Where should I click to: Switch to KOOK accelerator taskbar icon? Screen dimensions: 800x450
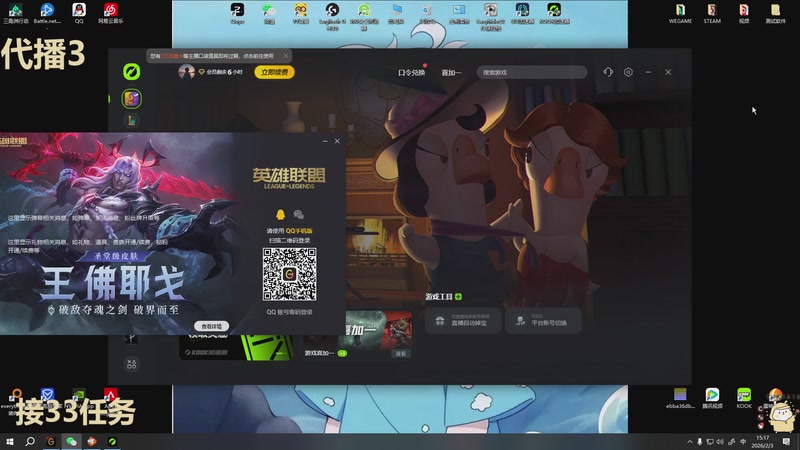tap(112, 441)
